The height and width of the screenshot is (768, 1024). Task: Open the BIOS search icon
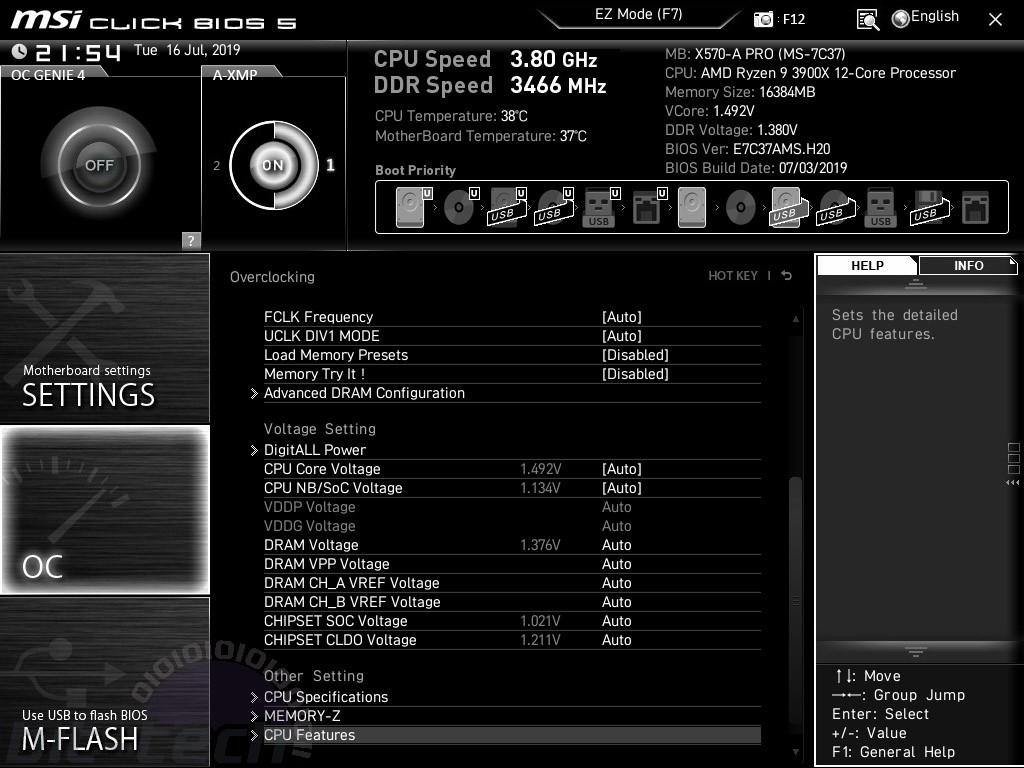(867, 20)
